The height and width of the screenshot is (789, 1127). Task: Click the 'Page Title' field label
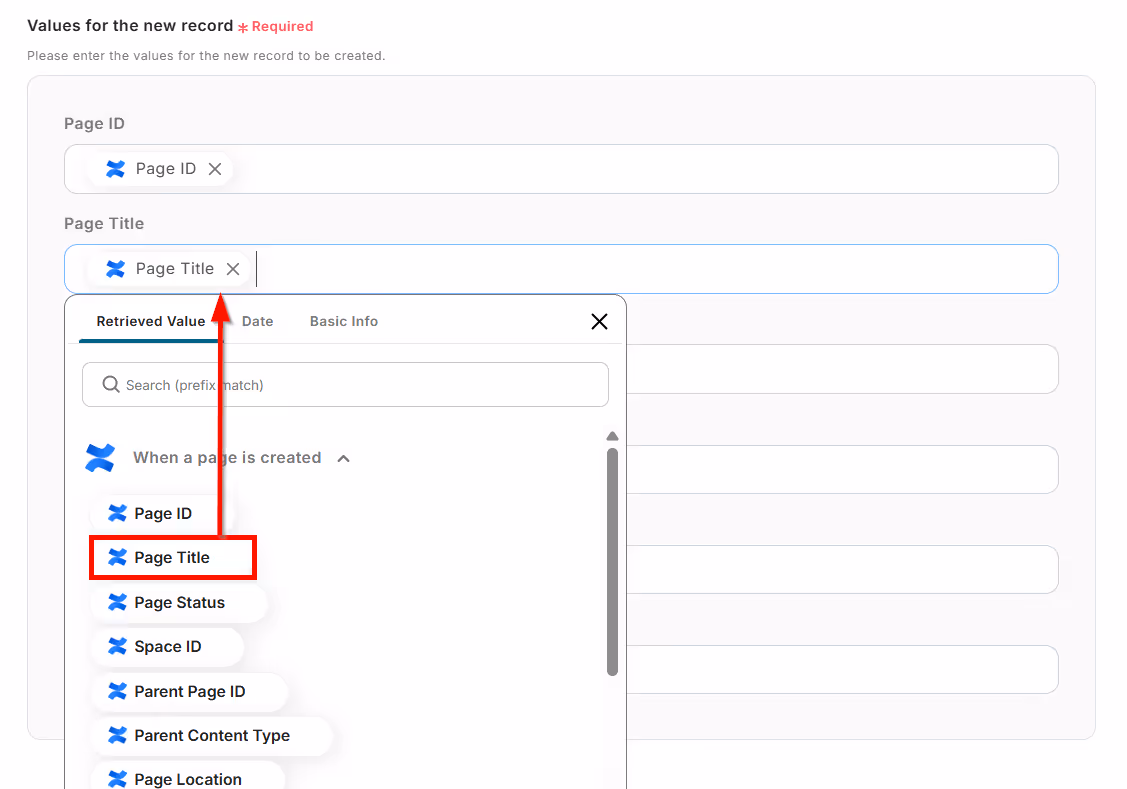point(104,223)
